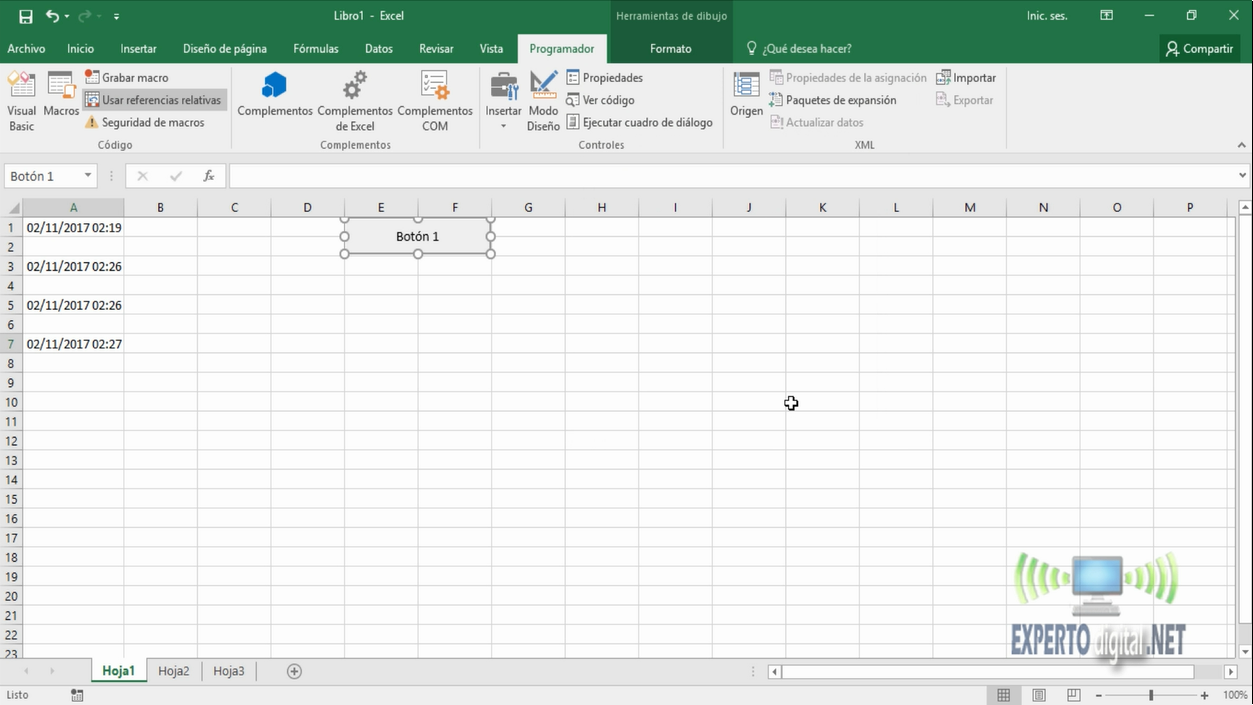Click the Compartir button
Viewport: 1253px width, 705px height.
tap(1199, 48)
